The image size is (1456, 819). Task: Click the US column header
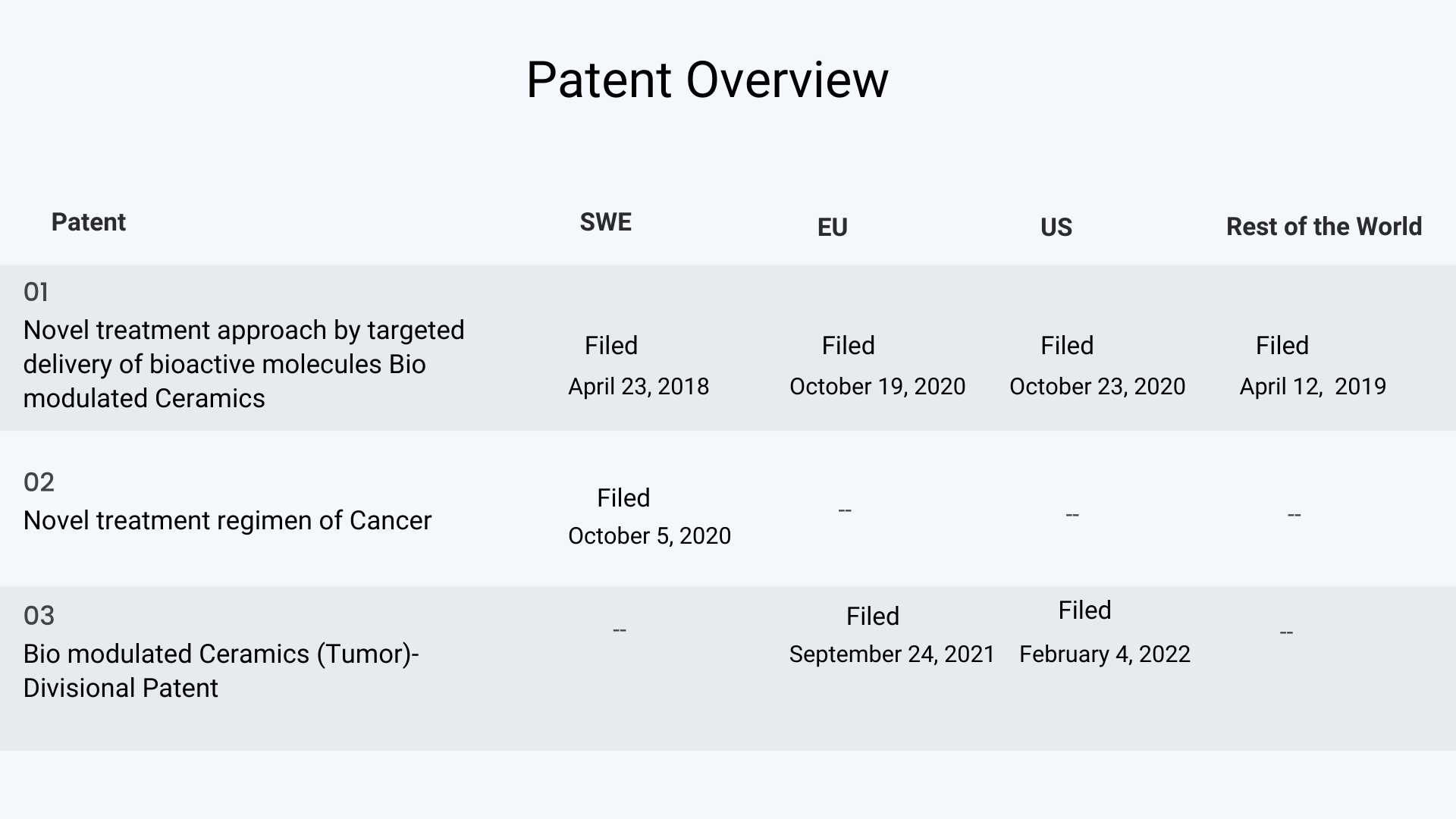[1056, 227]
